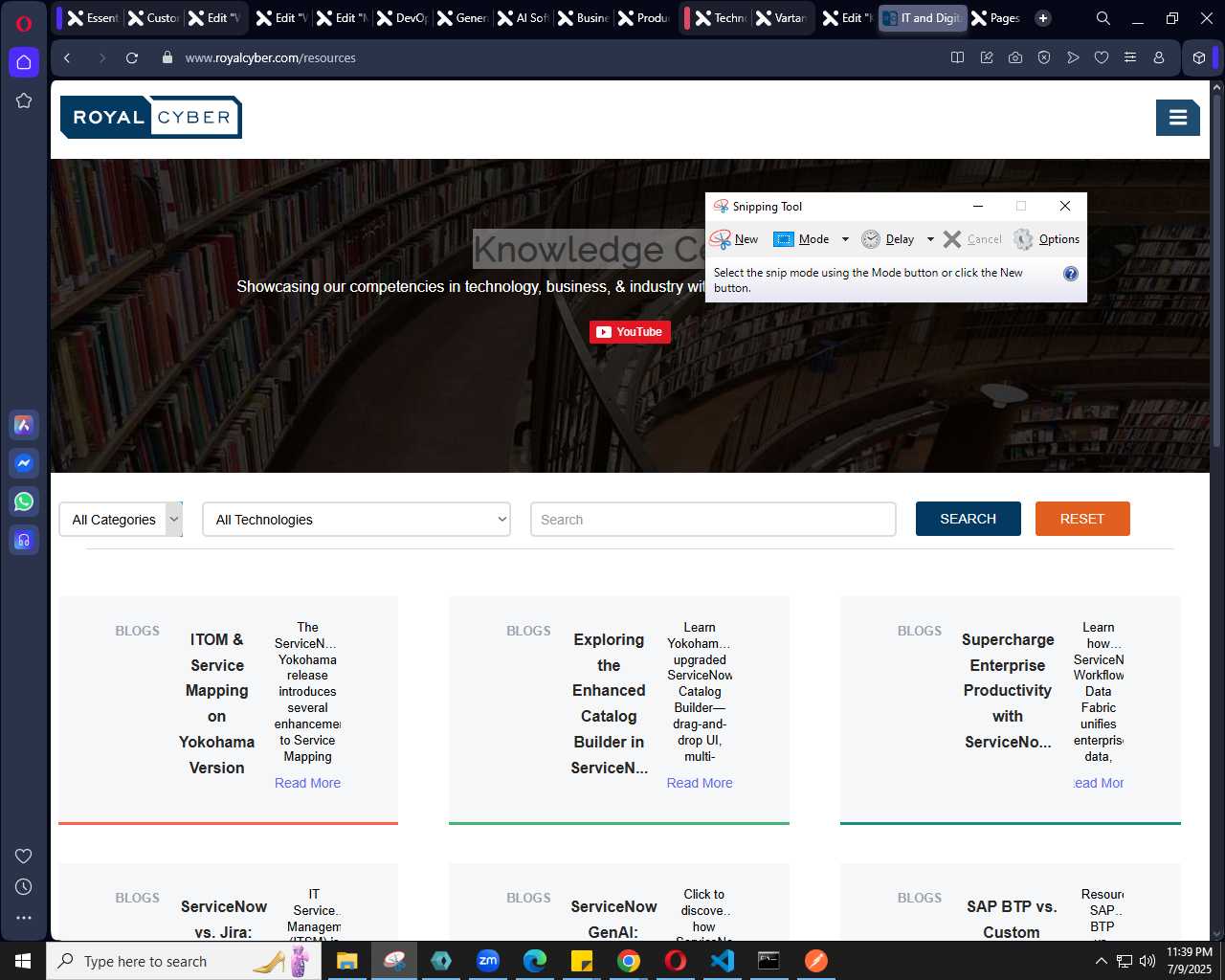
Task: Open the extensions cube icon
Action: coord(1199,57)
